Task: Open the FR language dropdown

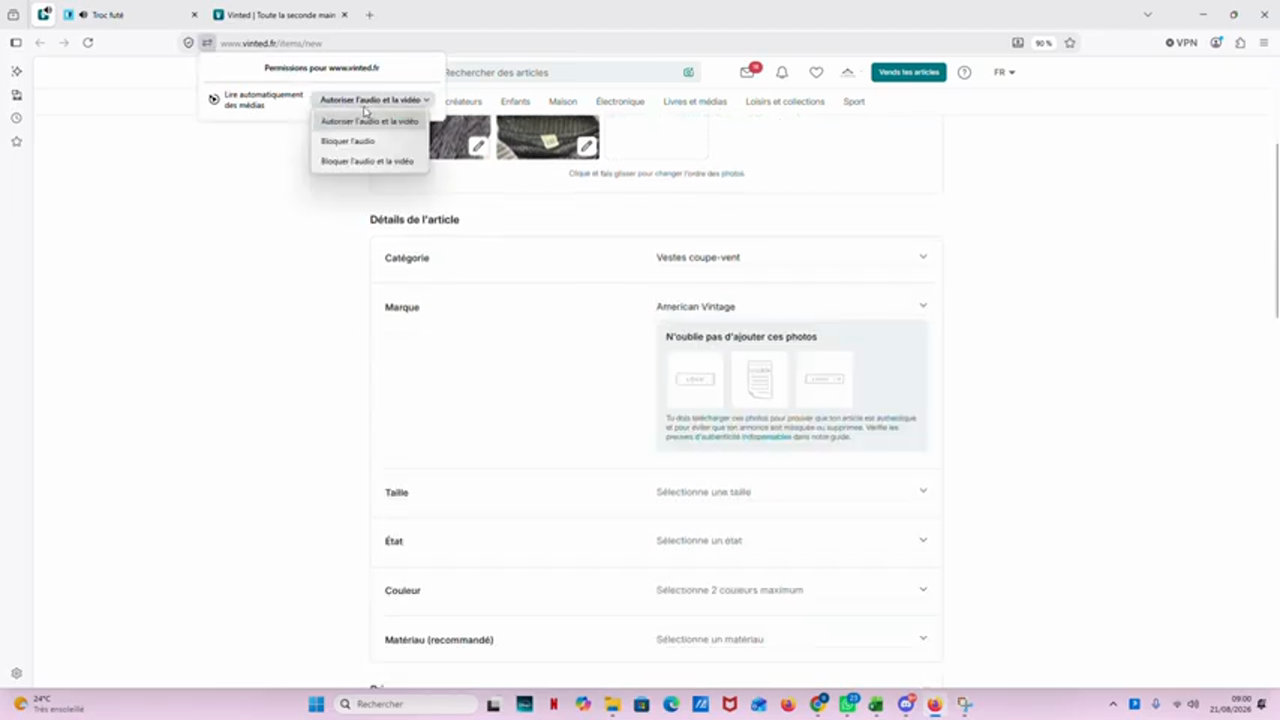Action: tap(1004, 72)
